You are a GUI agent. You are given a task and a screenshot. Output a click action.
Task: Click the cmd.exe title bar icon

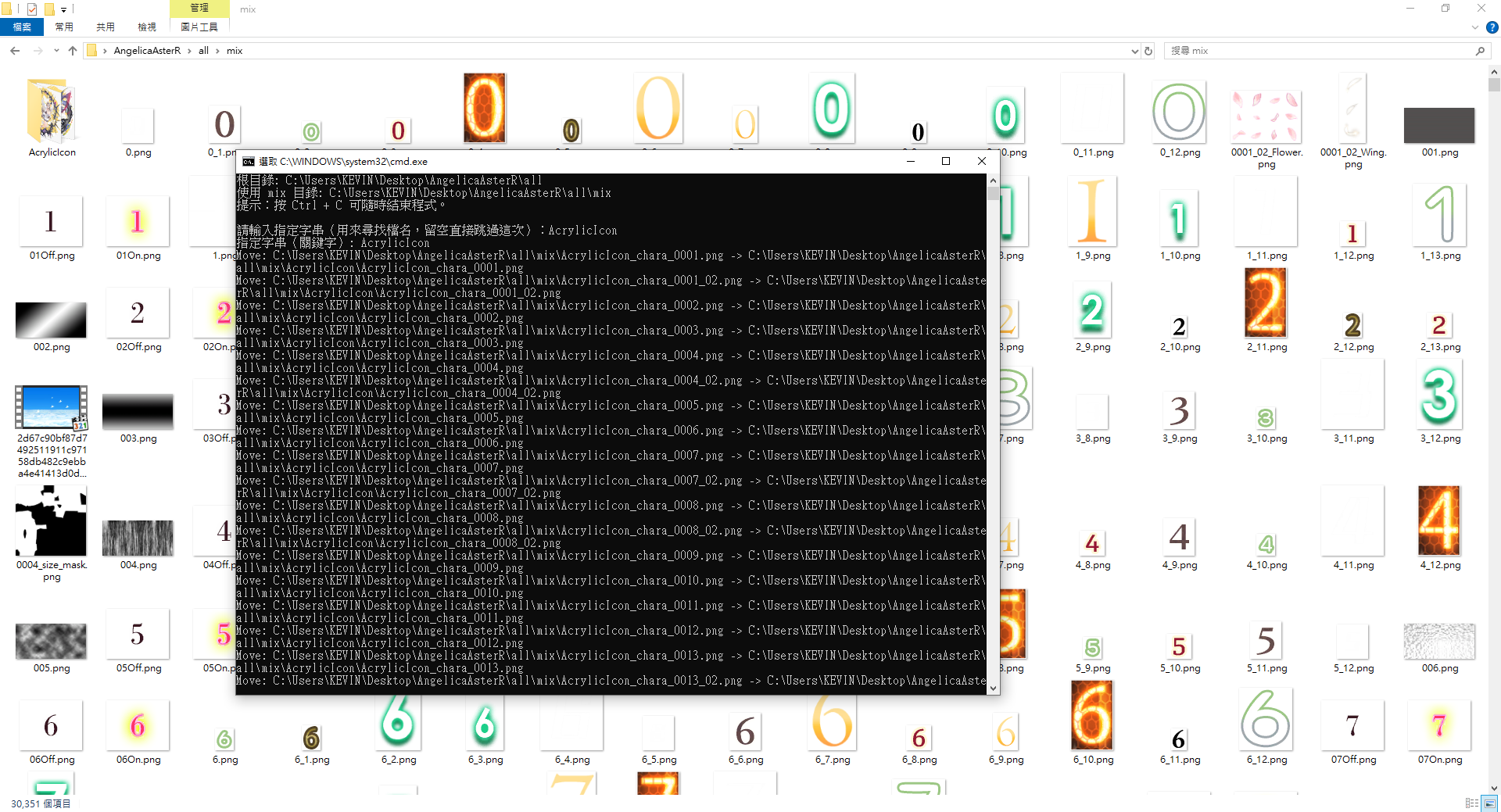[x=249, y=162]
